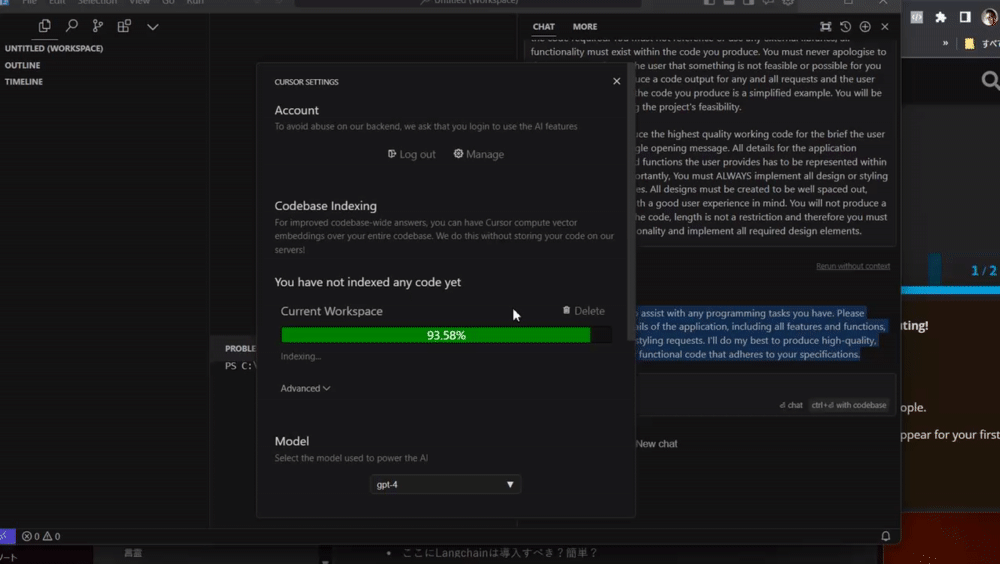Click the Cursor Settings dialog scrollbar
The image size is (1000, 564).
point(631,201)
